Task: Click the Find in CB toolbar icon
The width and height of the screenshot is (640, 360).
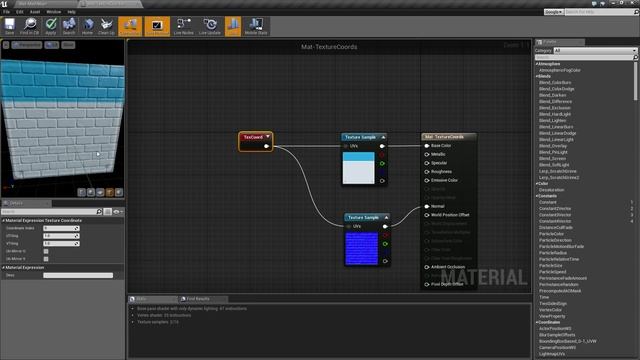Action: tap(30, 26)
